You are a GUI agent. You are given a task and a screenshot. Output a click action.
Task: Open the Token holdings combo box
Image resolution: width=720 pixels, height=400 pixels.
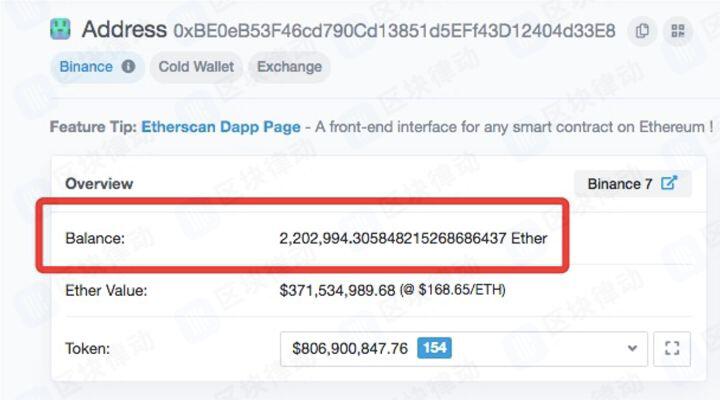[464, 349]
